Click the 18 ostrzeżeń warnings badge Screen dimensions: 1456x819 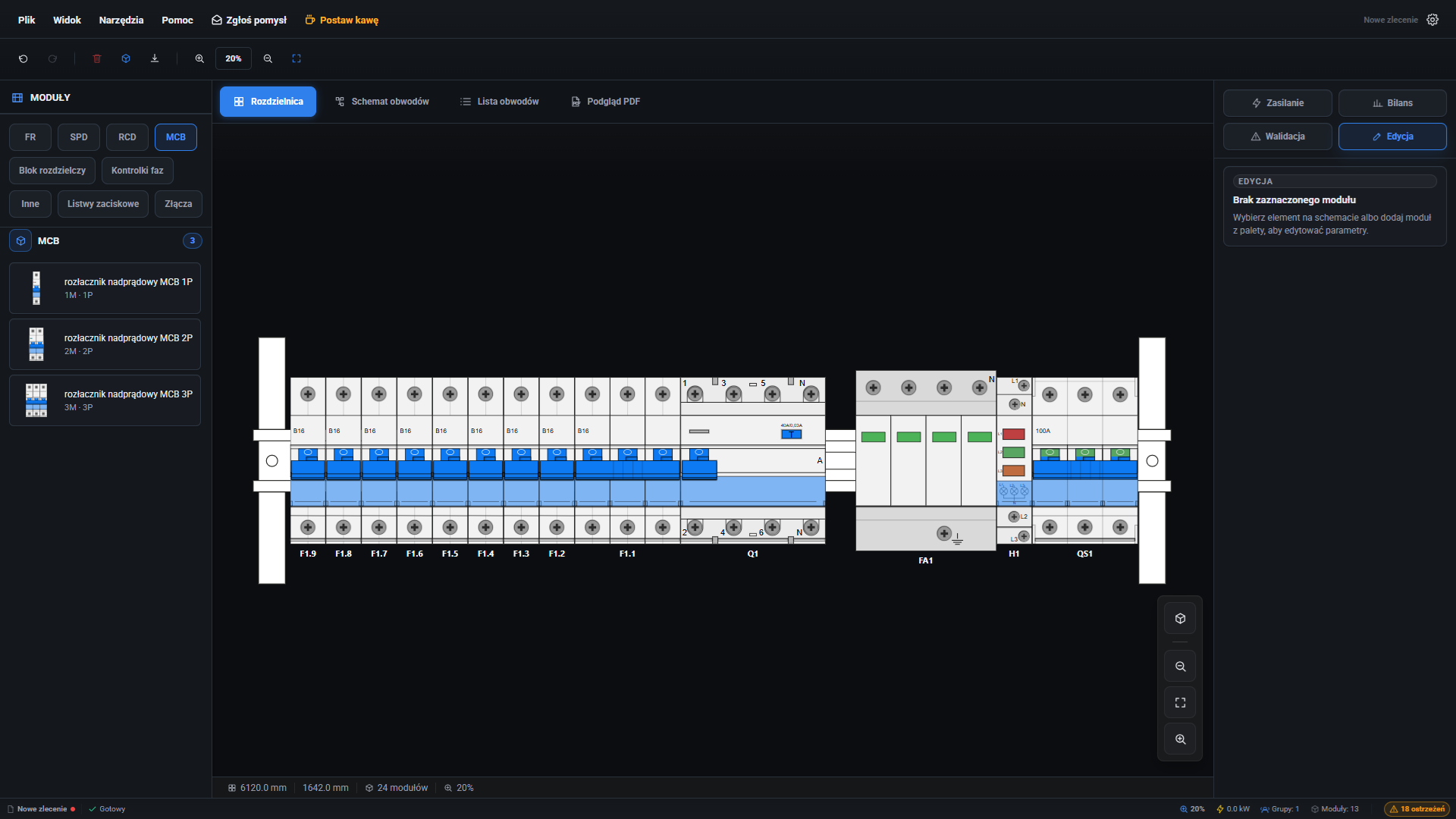pyautogui.click(x=1417, y=809)
